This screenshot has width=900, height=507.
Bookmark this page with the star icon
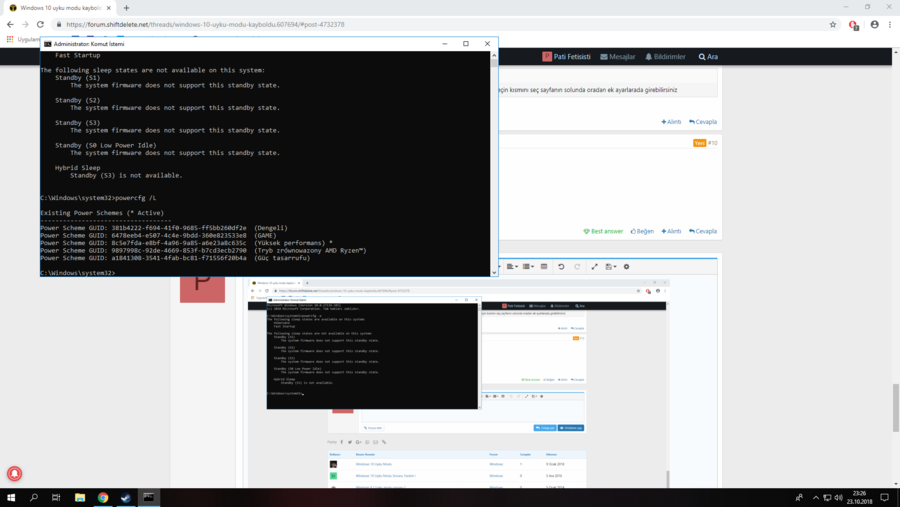coord(832,24)
